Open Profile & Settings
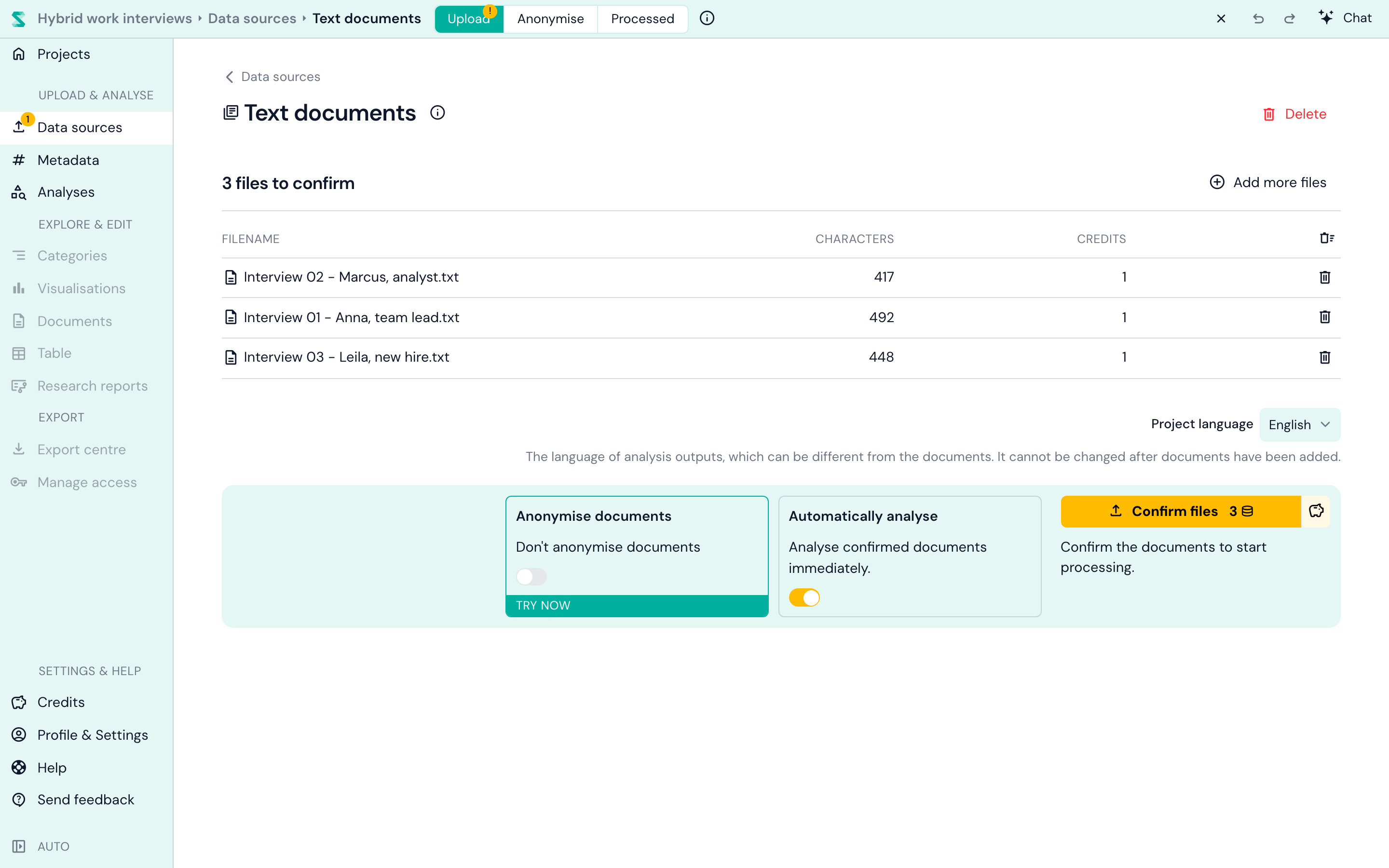The width and height of the screenshot is (1389, 868). tap(93, 735)
